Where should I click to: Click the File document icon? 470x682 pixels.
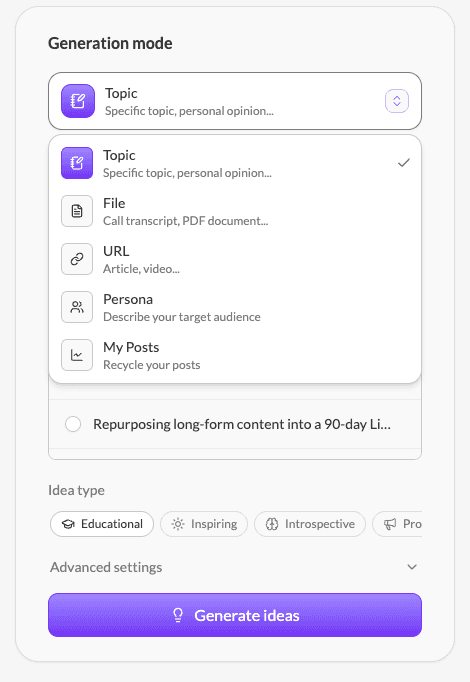77,211
